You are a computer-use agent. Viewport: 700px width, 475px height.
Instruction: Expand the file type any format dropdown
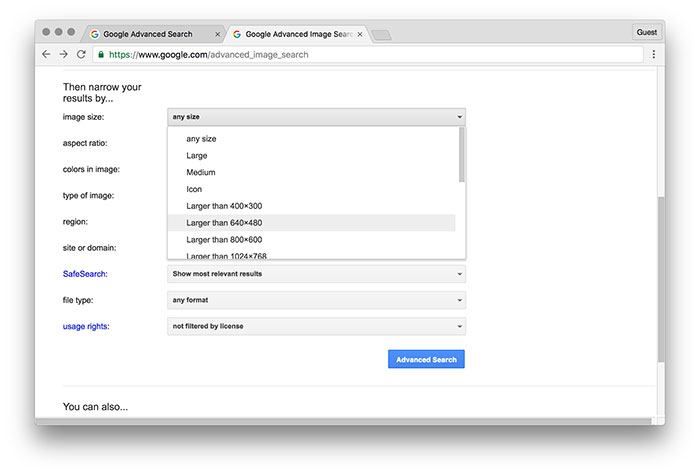click(x=315, y=299)
